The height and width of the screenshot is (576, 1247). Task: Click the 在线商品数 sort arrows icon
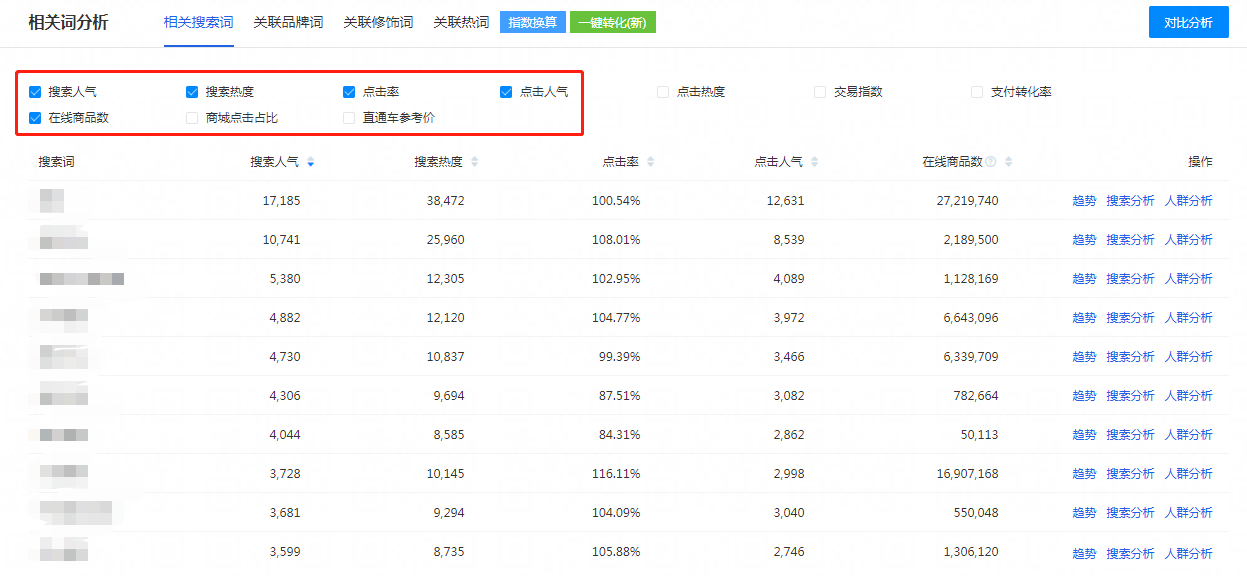[x=1008, y=162]
